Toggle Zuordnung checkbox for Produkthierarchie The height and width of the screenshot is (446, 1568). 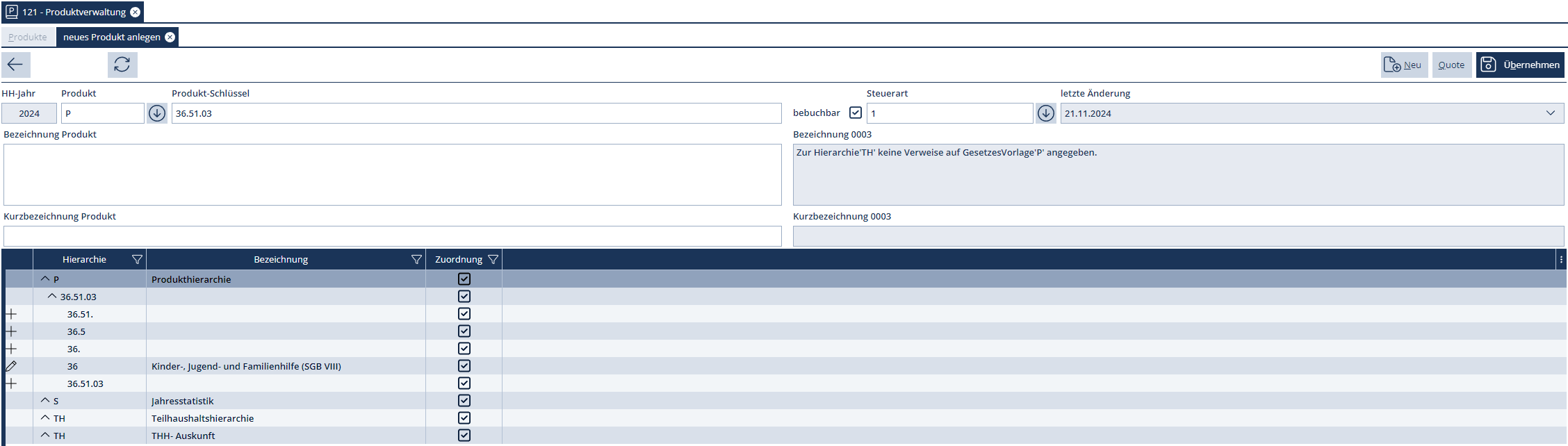click(464, 279)
